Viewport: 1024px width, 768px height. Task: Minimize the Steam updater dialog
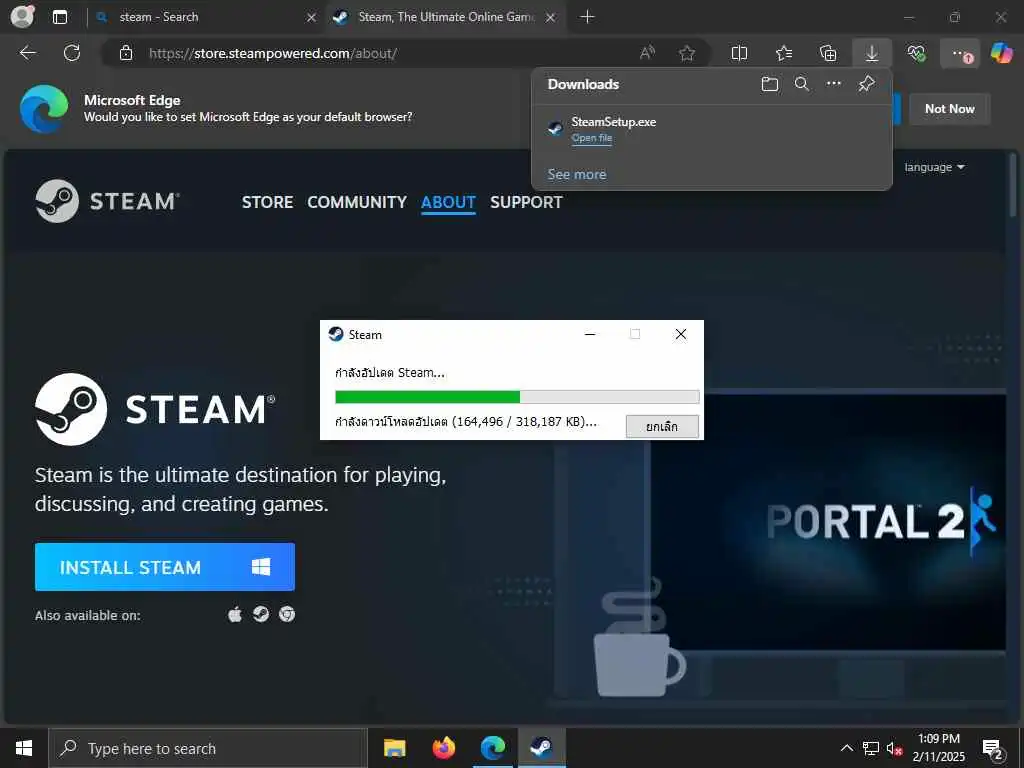tap(590, 334)
